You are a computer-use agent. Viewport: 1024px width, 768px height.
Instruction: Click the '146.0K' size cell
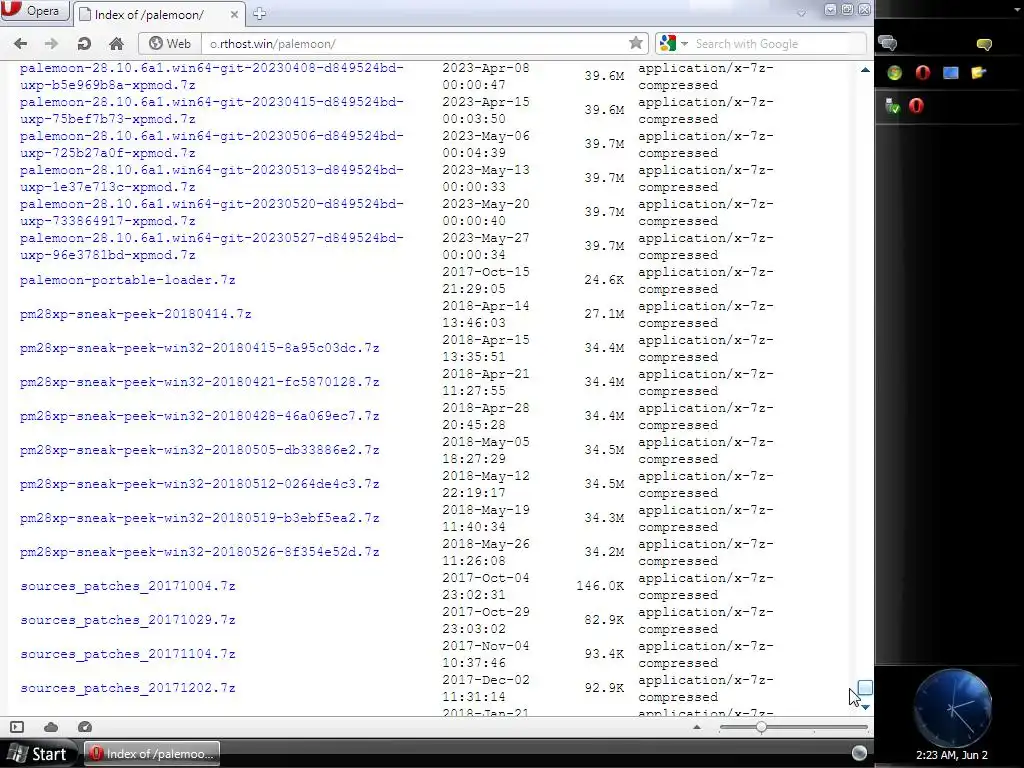coord(600,586)
